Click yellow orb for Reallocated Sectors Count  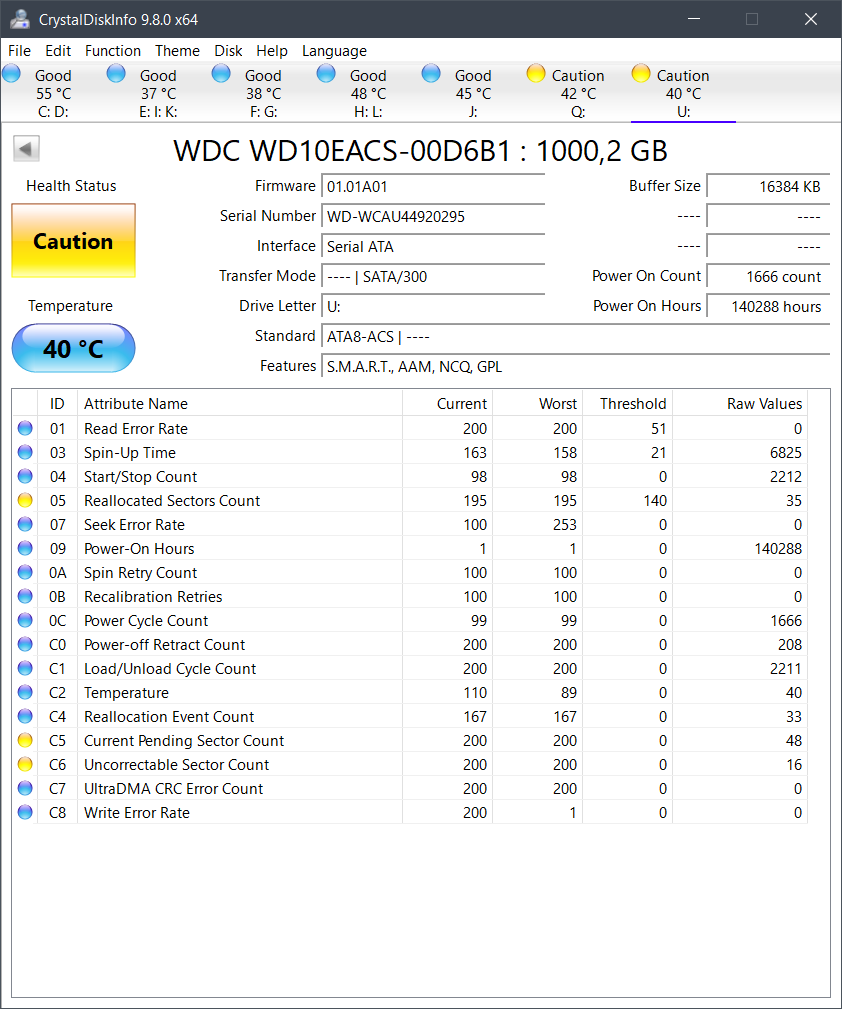(25, 500)
